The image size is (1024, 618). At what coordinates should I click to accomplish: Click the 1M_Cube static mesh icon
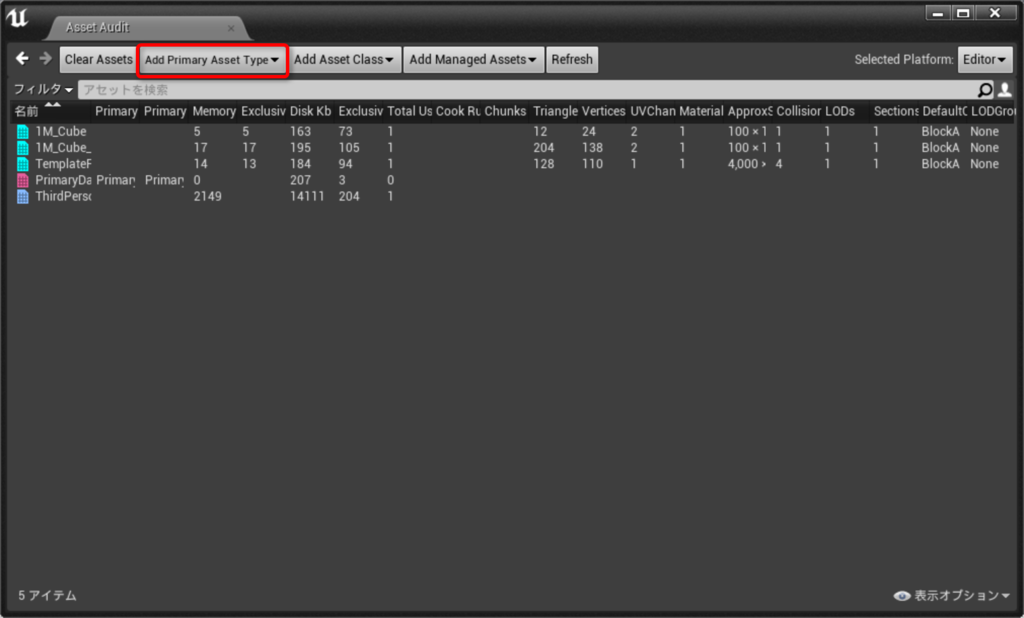tap(23, 132)
